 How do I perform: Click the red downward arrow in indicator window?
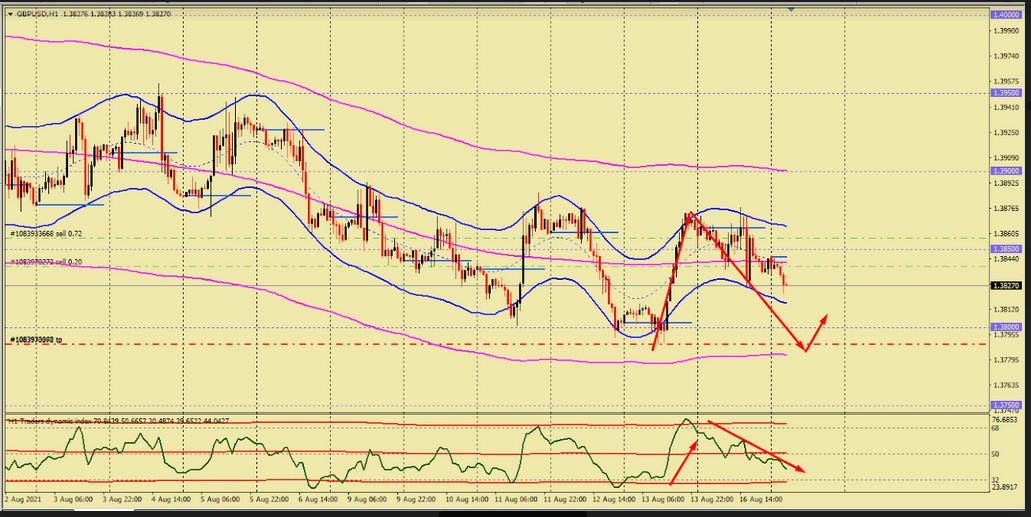(755, 446)
